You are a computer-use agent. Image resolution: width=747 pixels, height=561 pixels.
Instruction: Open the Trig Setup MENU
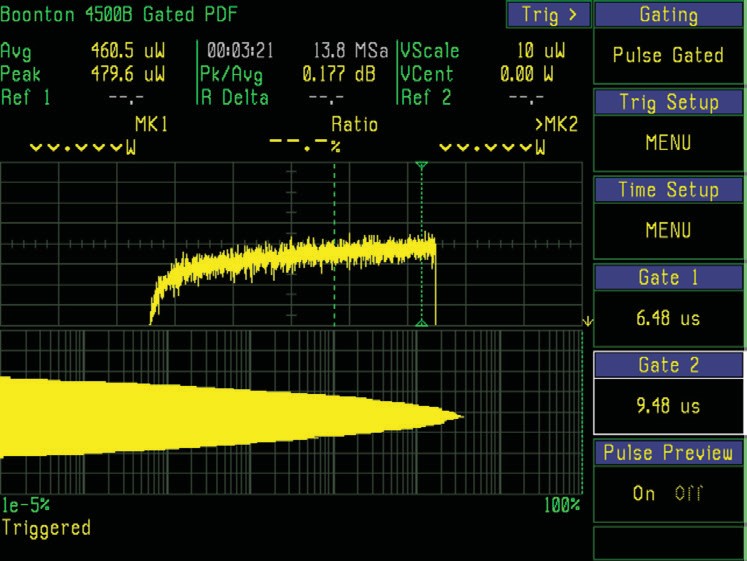[x=668, y=143]
